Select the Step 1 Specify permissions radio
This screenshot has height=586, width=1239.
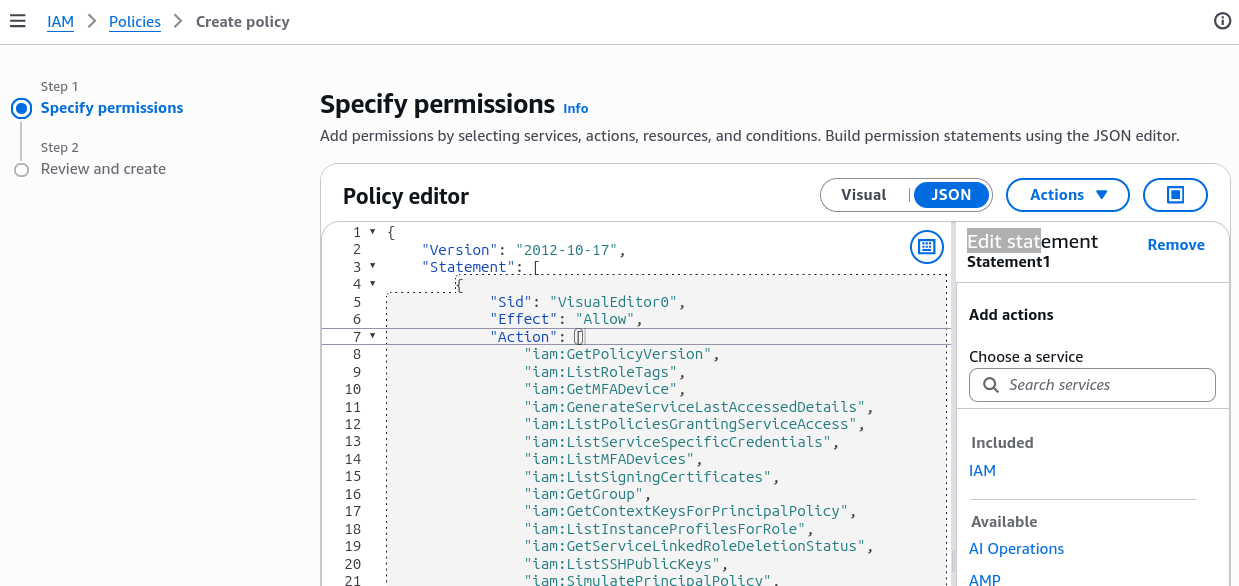coord(22,108)
